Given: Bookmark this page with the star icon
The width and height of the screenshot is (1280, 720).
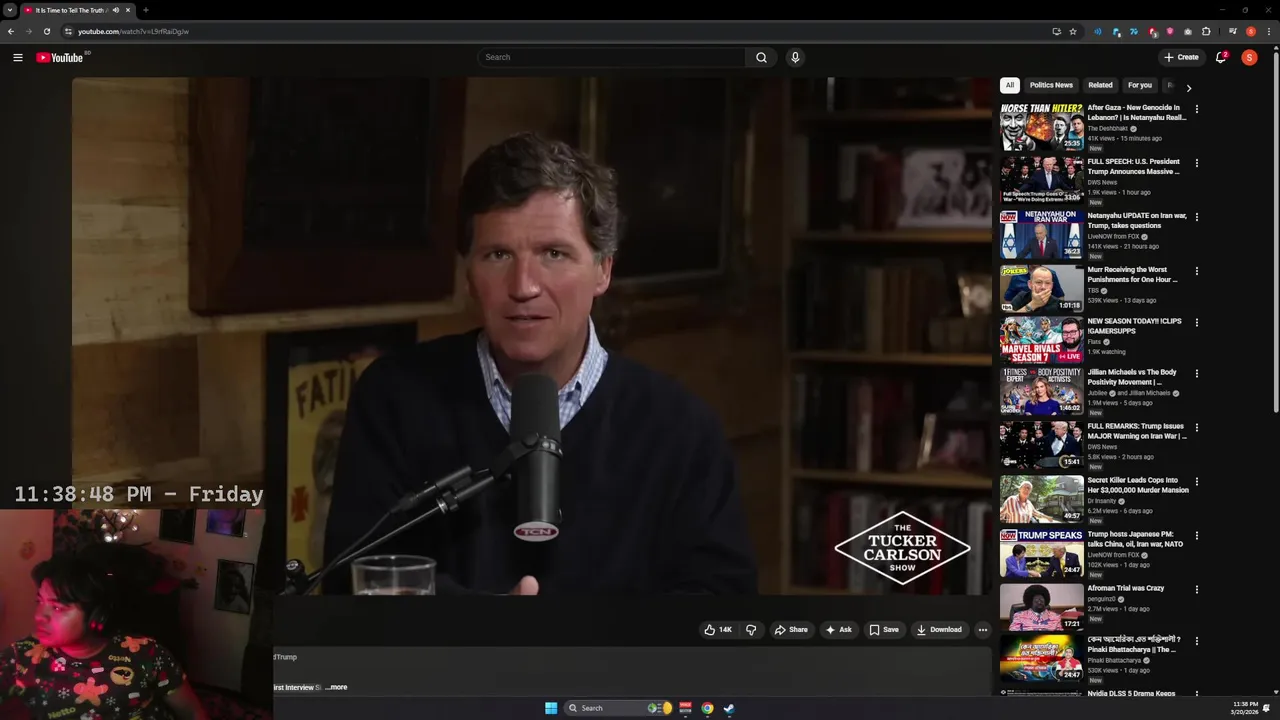Looking at the screenshot, I should (1073, 31).
